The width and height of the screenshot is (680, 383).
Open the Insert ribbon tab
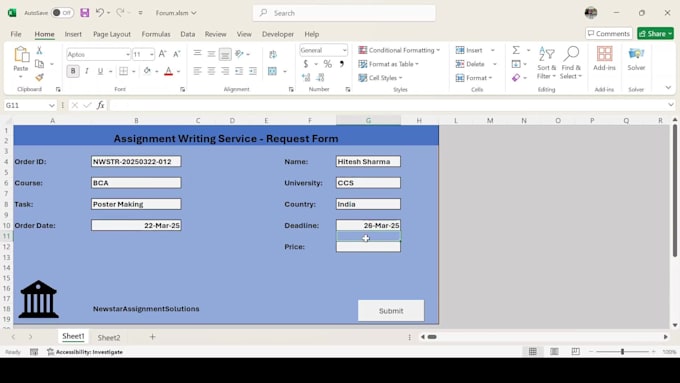point(73,34)
